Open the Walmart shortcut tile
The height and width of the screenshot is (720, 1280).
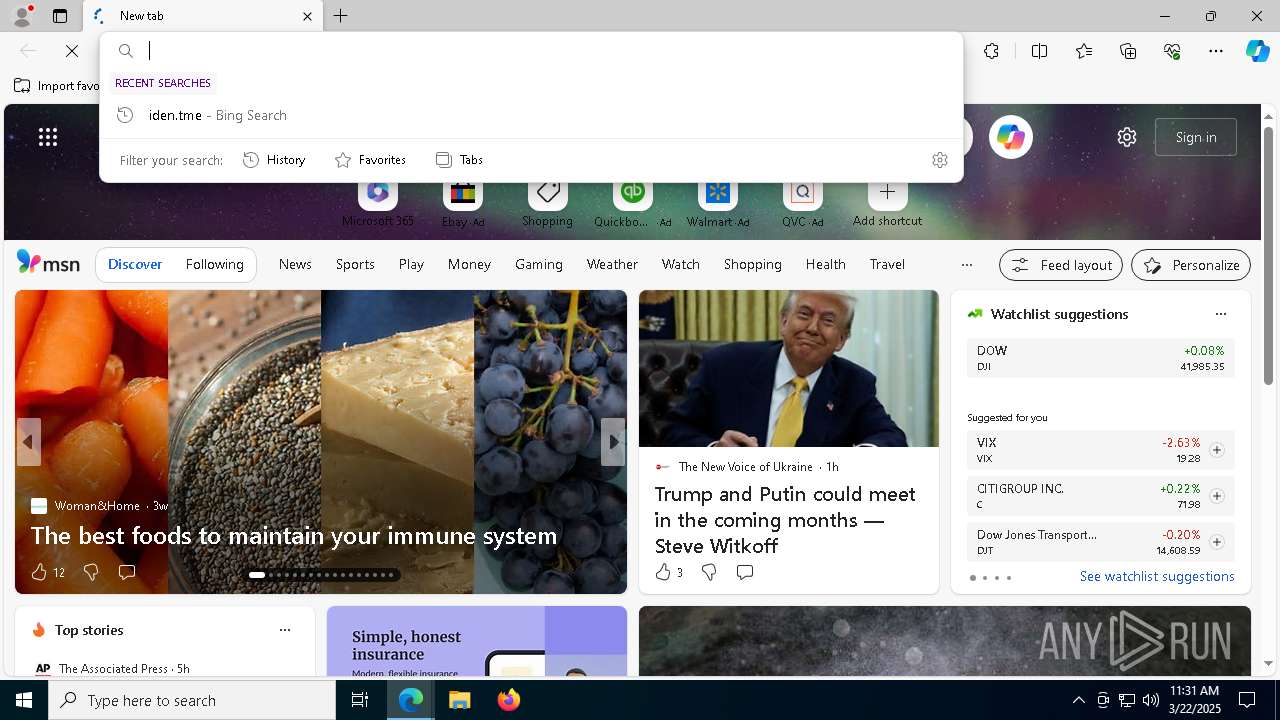click(717, 202)
